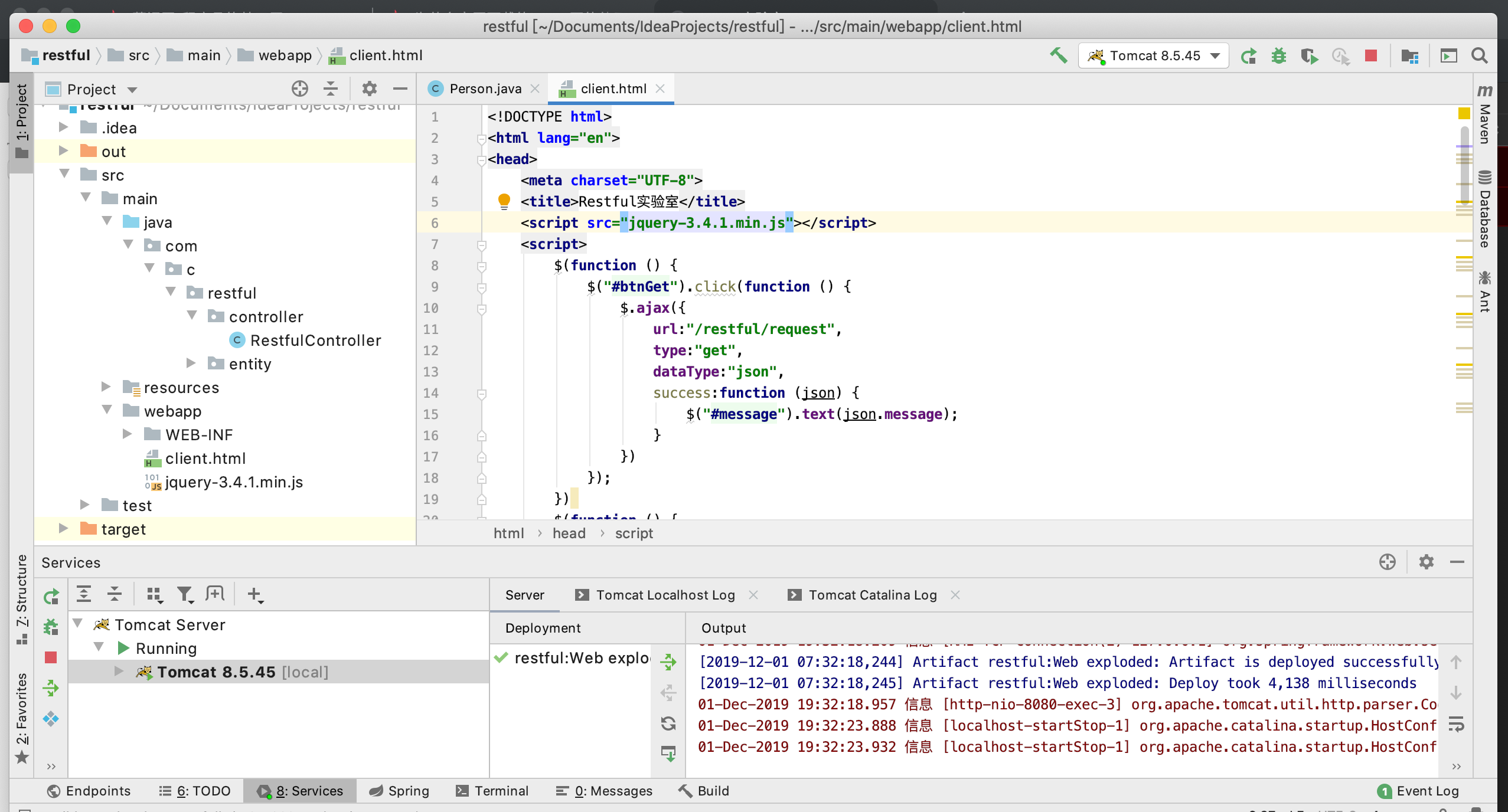This screenshot has height=812, width=1508.
Task: Expand the WEB-INF folder
Action: 128,434
